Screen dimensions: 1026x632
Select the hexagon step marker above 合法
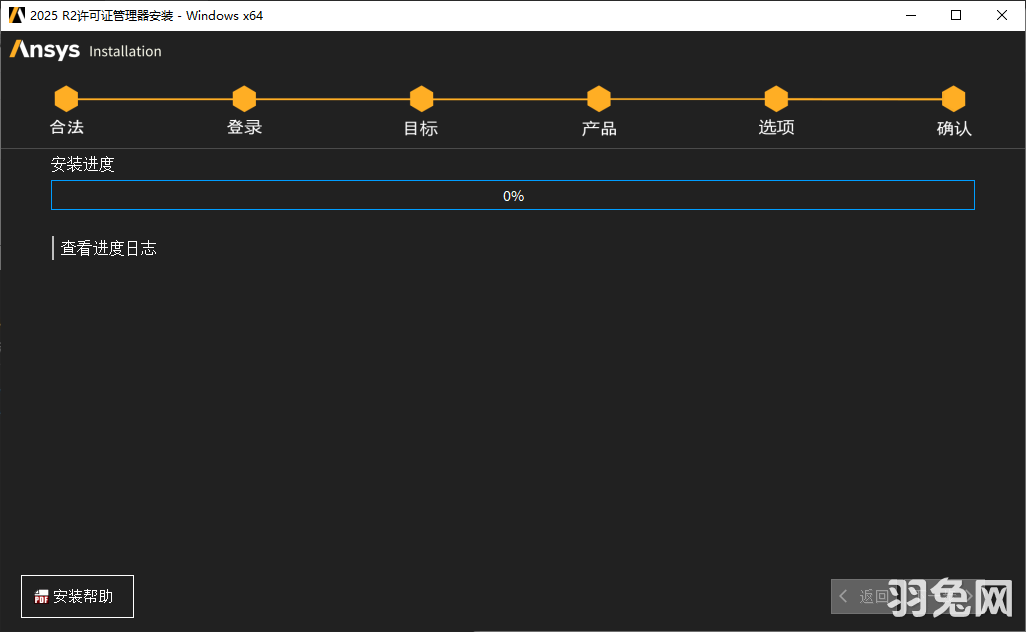66,99
